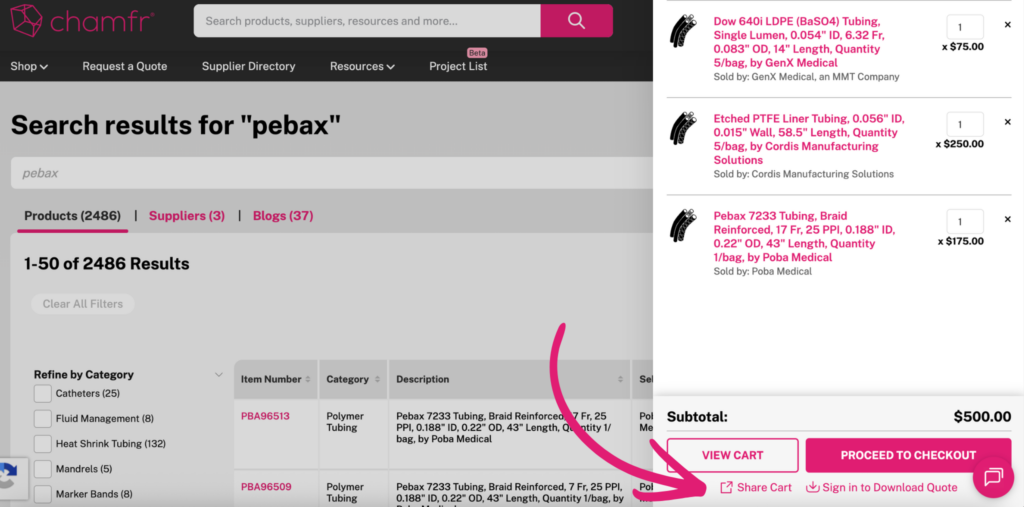Open item PBA96509 link

(x=266, y=487)
